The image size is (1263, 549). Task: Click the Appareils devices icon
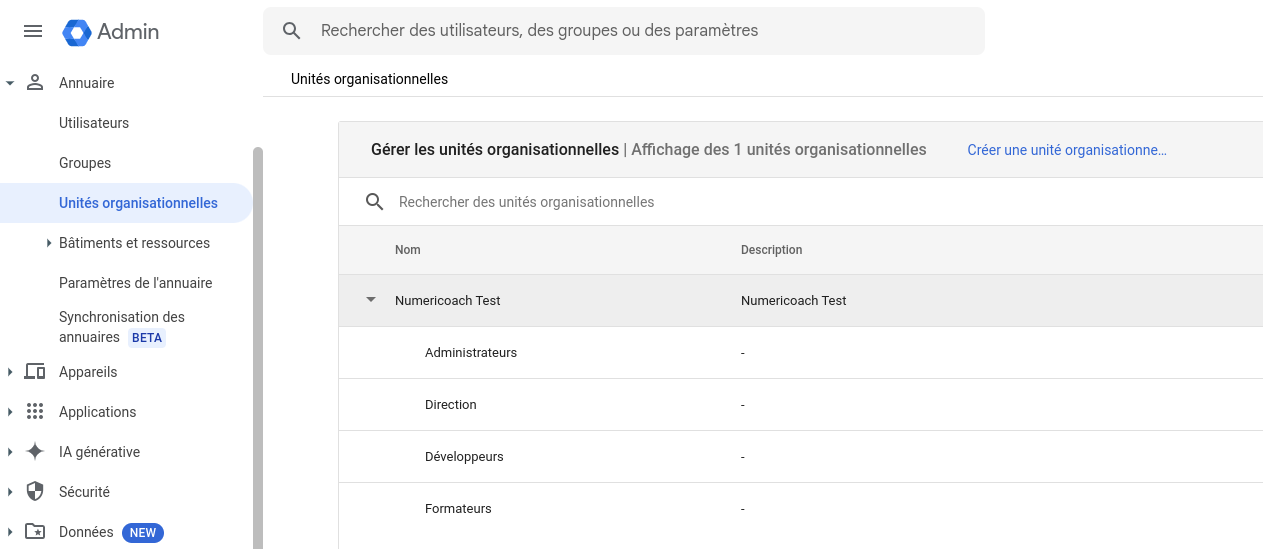(35, 372)
